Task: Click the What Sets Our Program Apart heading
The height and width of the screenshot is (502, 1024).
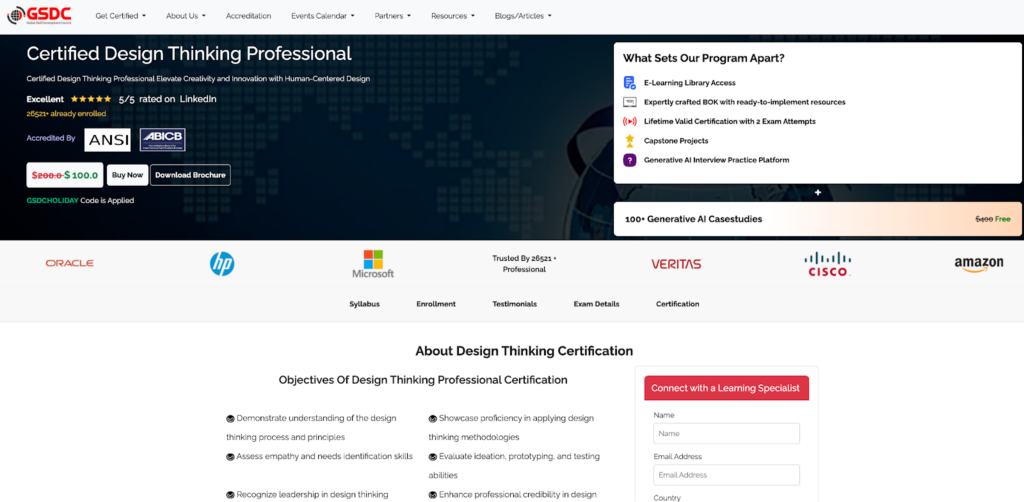Action: 703,58
